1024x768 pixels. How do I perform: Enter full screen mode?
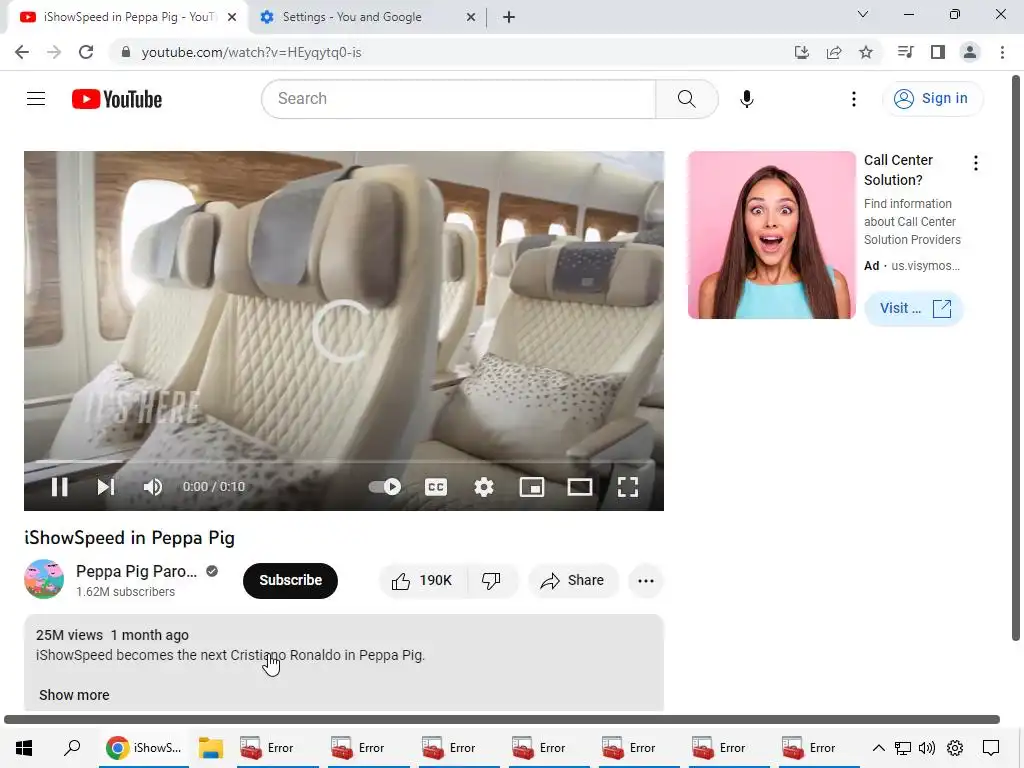coord(628,487)
